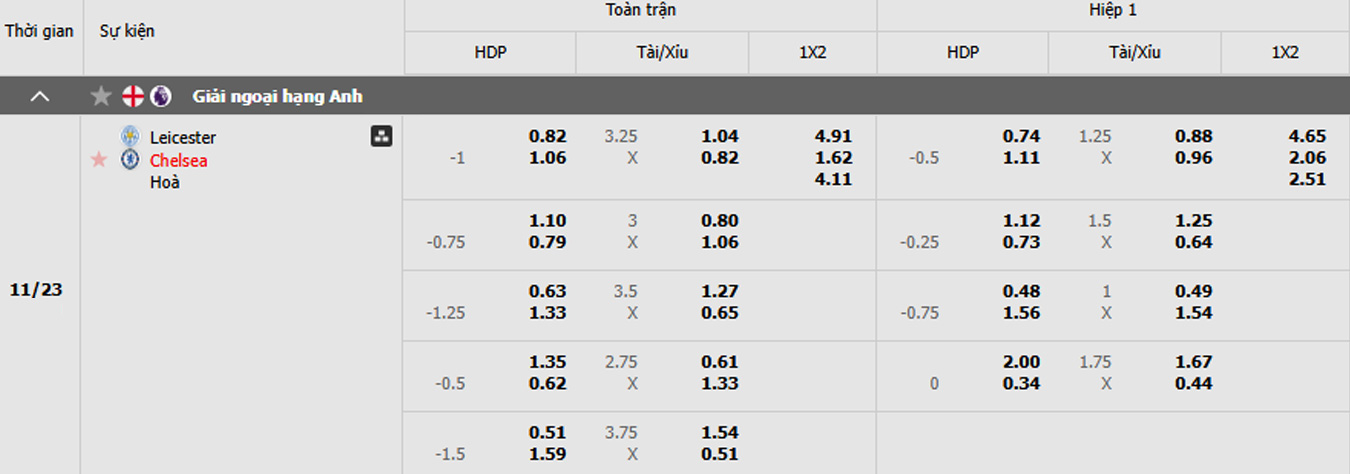Select Leicester win odds 4.91
This screenshot has width=1350, height=474.
tap(834, 137)
